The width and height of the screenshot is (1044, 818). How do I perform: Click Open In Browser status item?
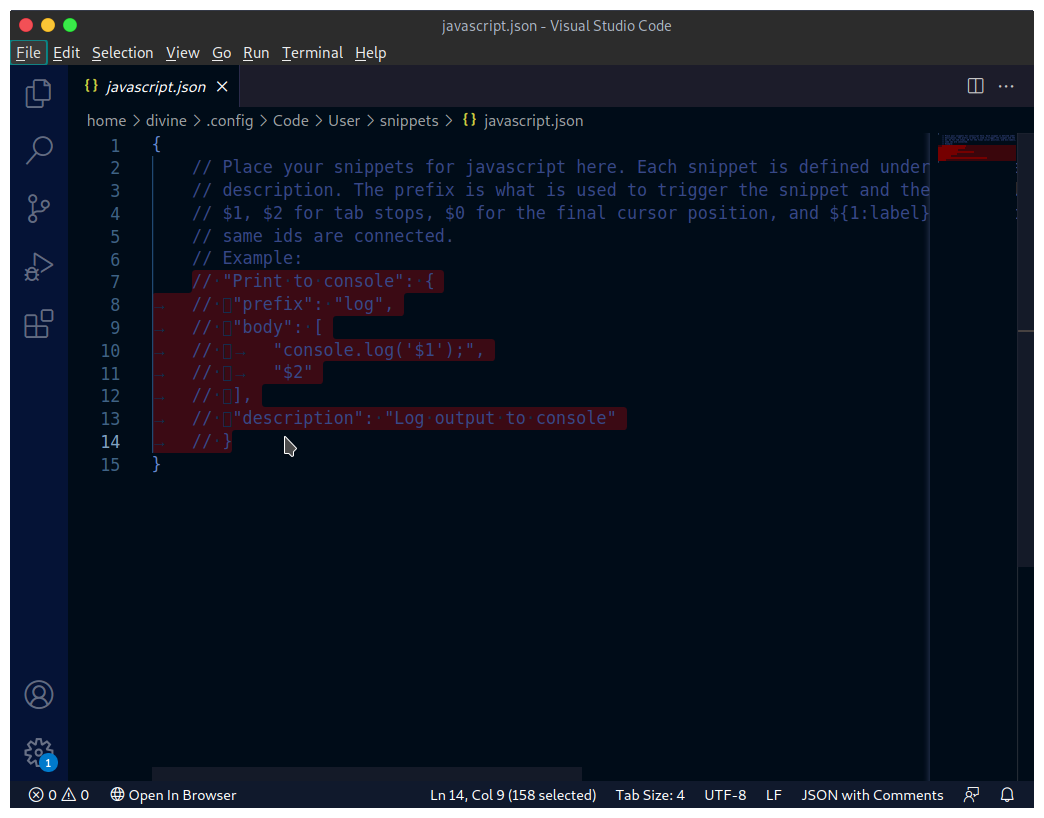[173, 795]
